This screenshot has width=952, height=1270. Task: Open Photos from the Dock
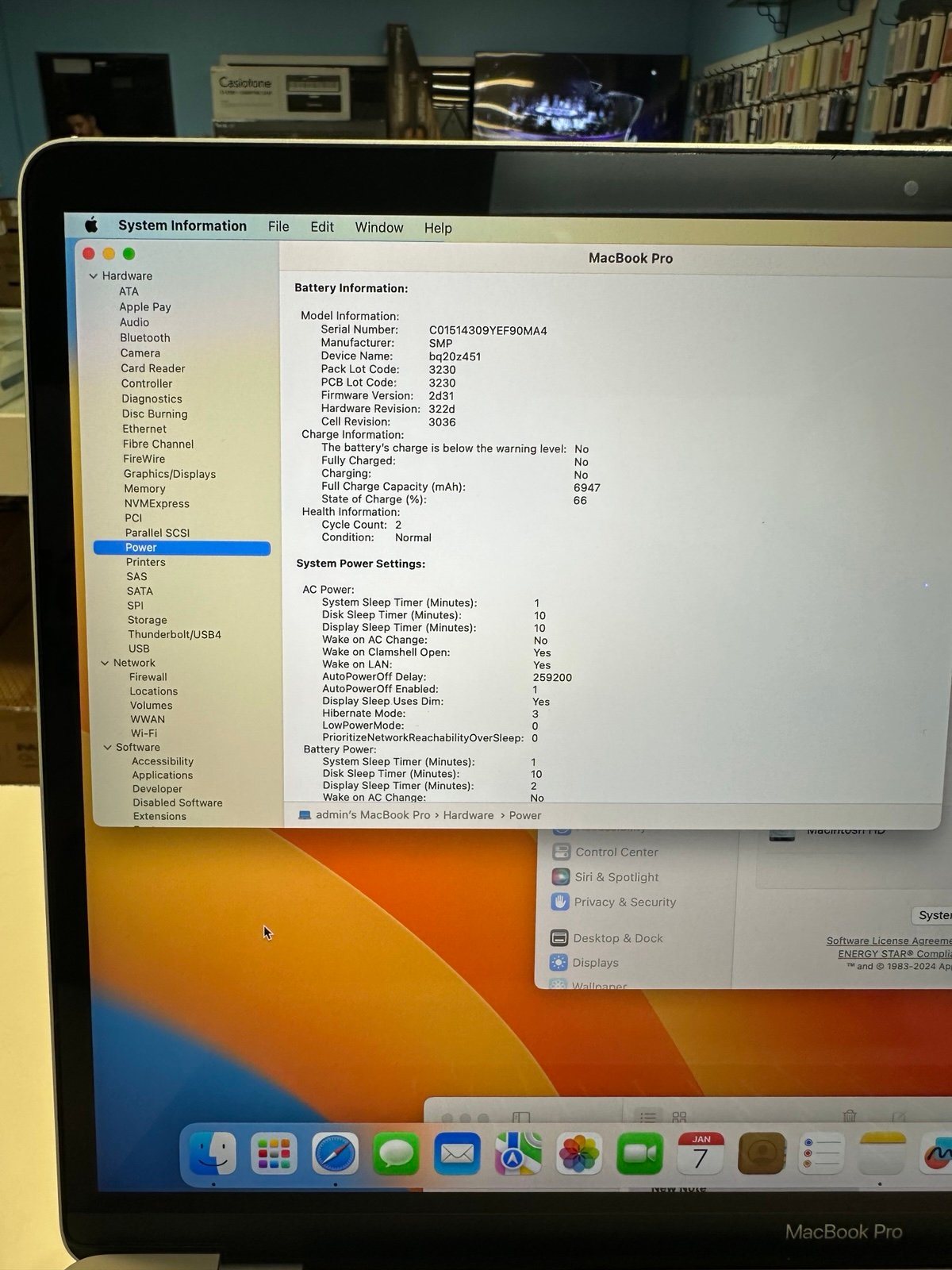coord(579,1153)
